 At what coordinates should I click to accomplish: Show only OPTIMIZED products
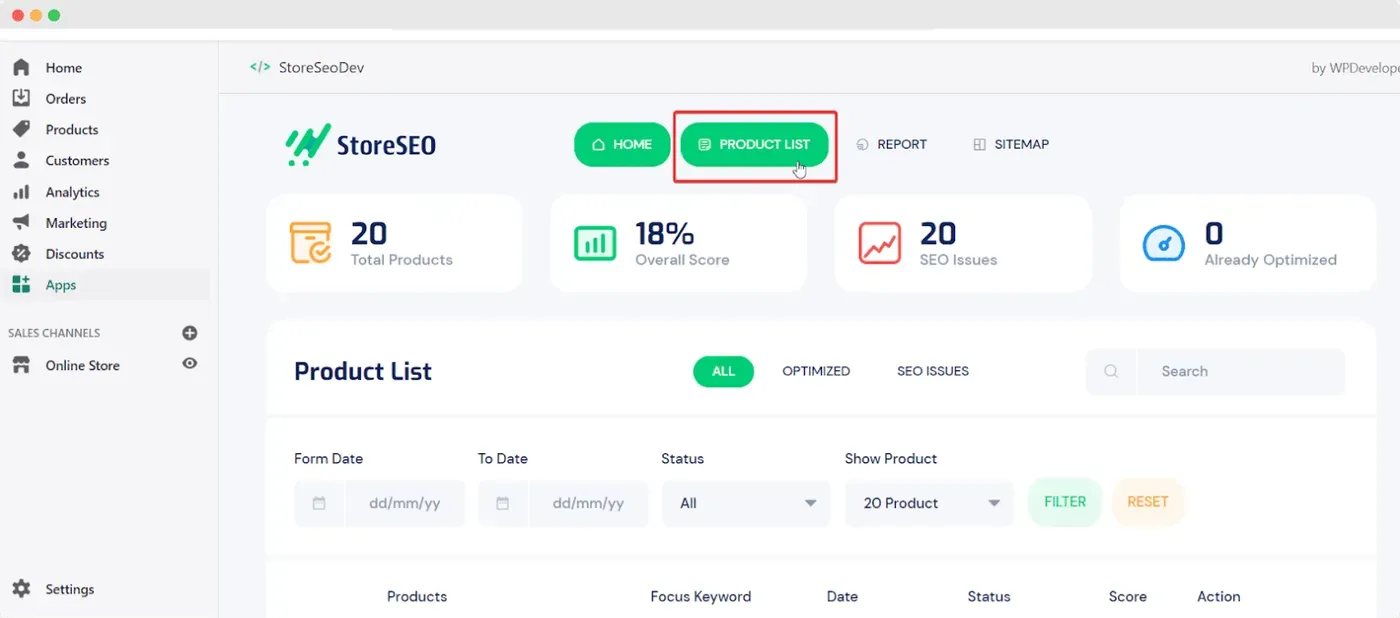point(816,371)
